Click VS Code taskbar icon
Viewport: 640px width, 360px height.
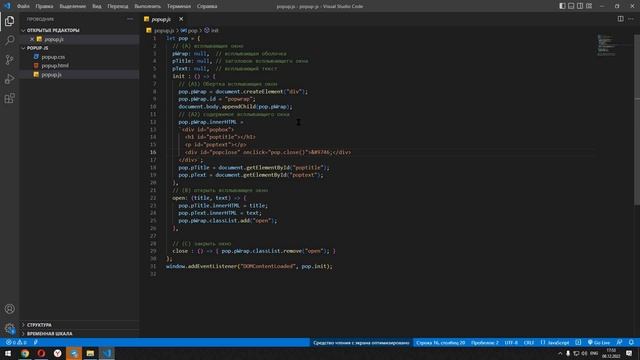coord(107,353)
